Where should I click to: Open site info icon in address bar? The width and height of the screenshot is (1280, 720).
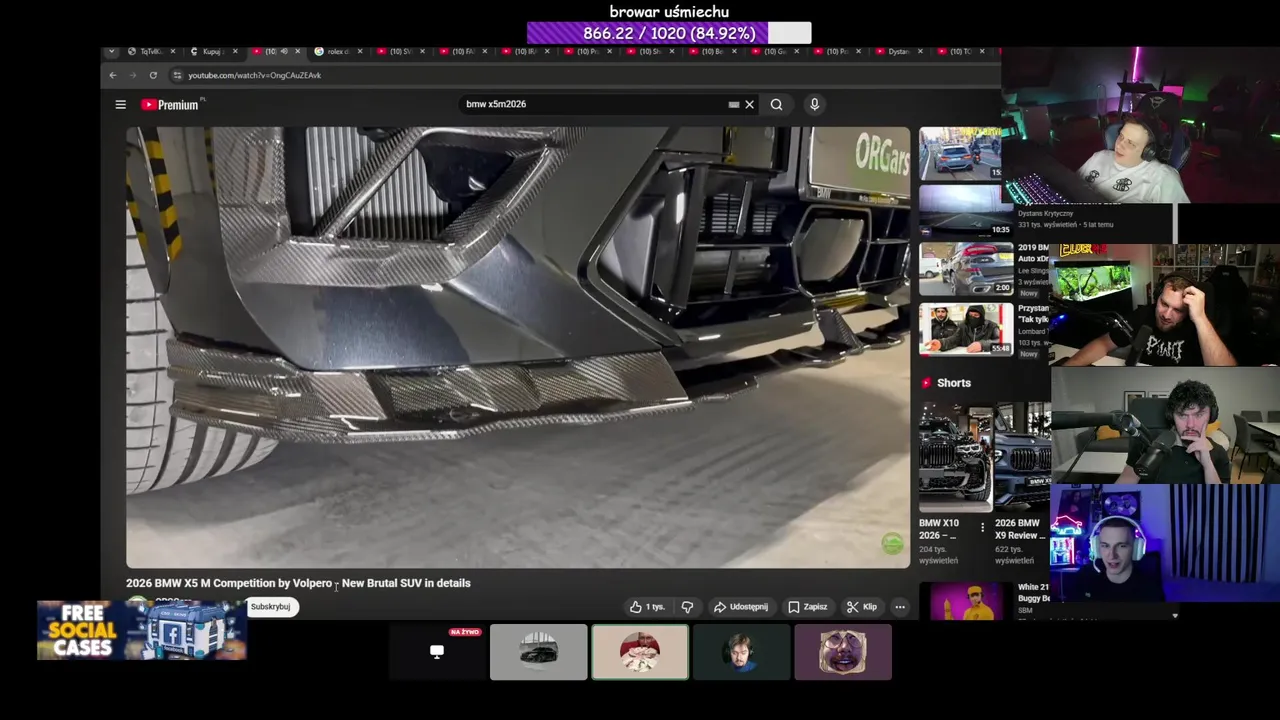click(177, 75)
